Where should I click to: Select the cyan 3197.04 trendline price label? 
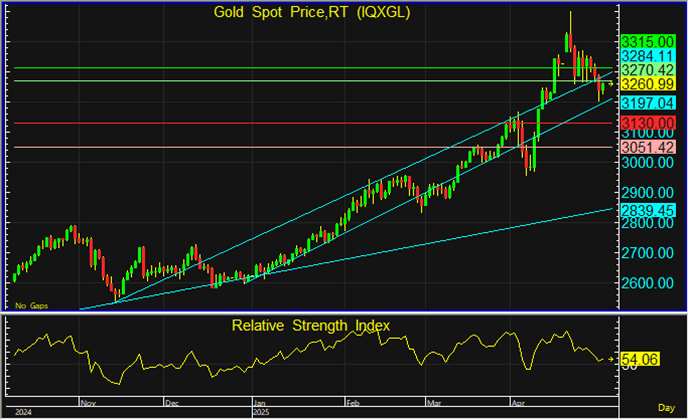coord(647,103)
